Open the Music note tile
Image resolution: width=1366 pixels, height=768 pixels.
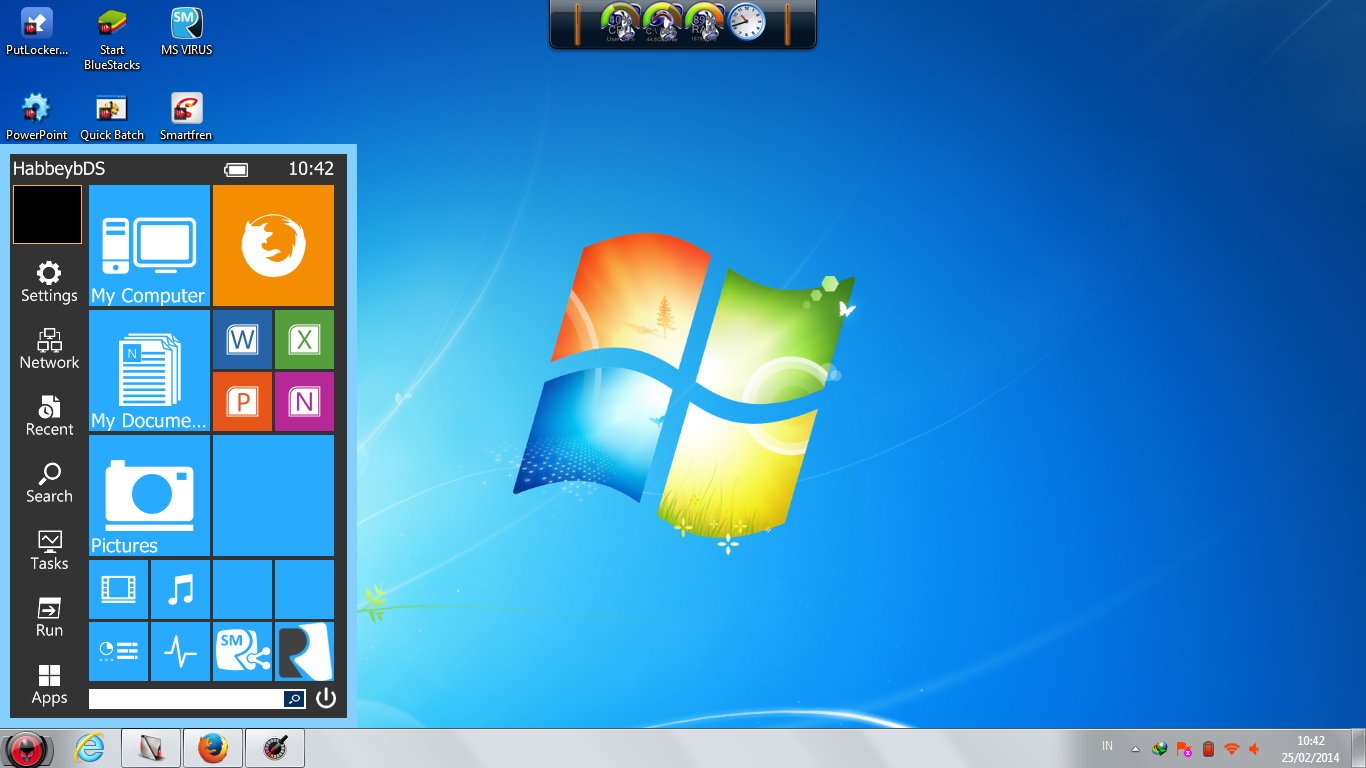180,589
